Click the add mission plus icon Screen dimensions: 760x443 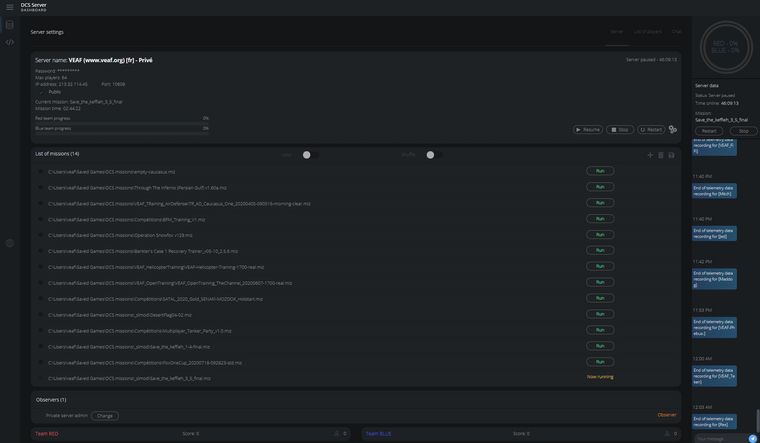650,155
